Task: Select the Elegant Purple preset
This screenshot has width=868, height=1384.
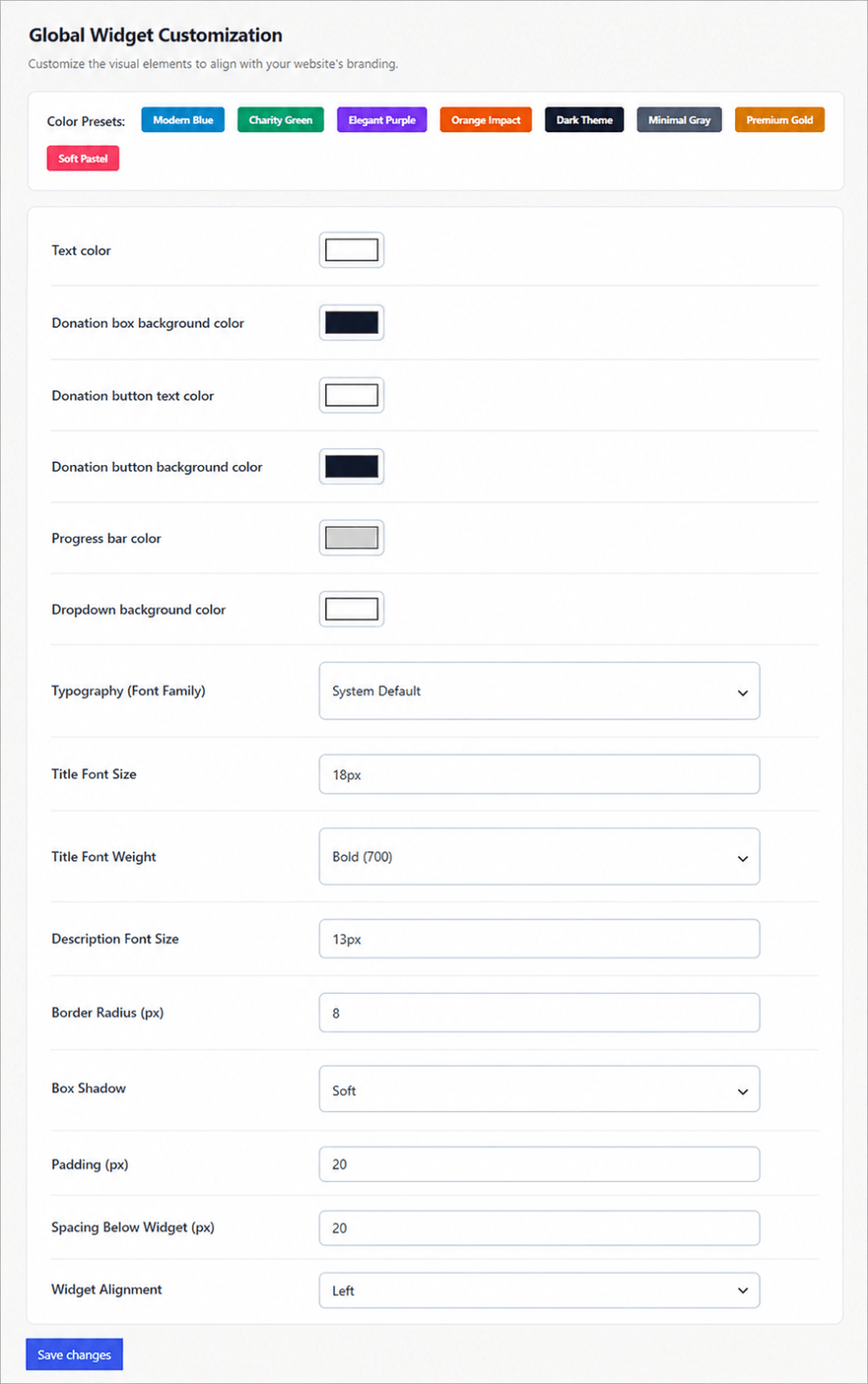Action: [x=382, y=120]
